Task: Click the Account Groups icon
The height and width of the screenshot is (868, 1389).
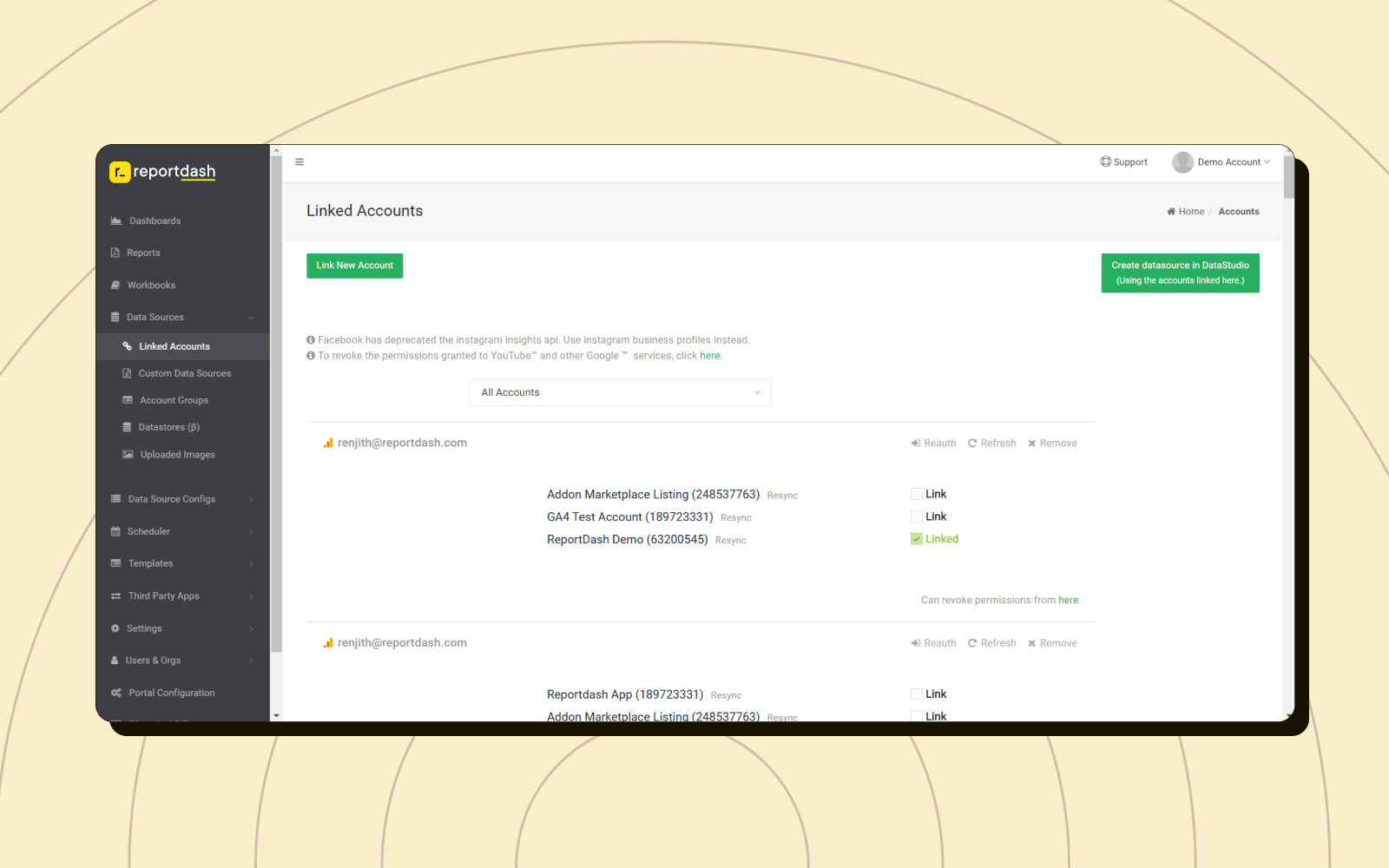Action: coord(128,400)
